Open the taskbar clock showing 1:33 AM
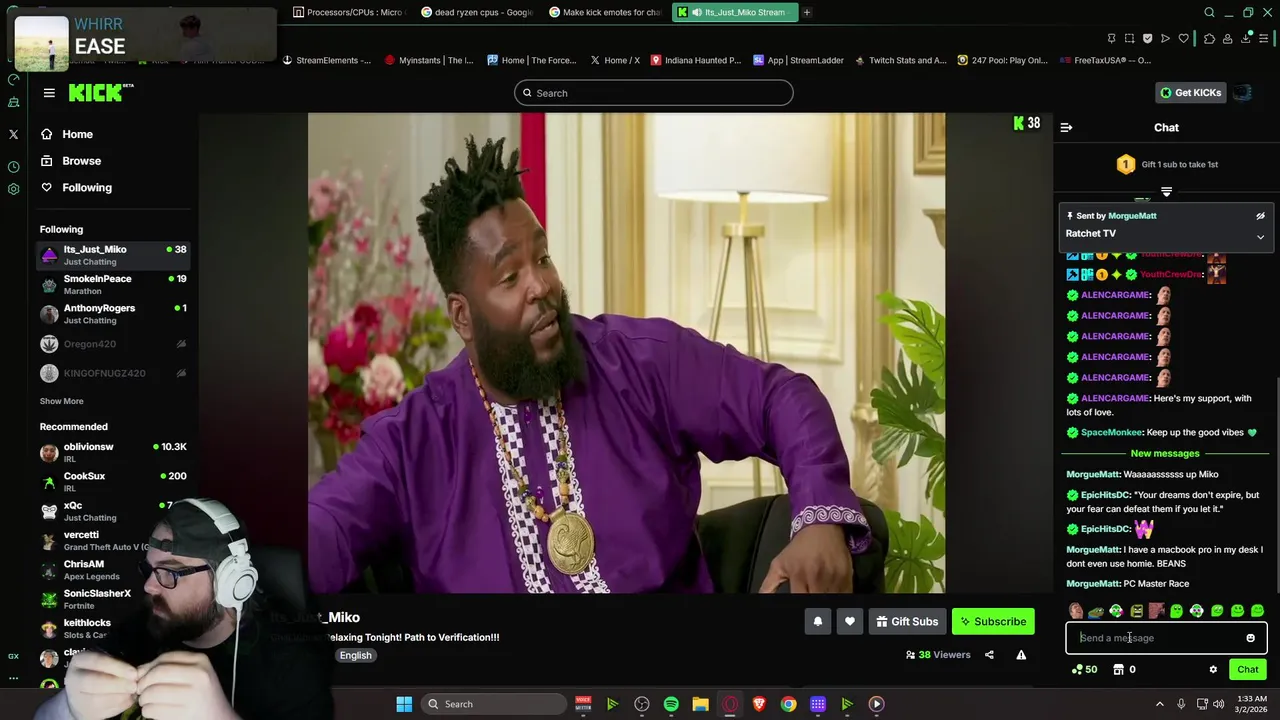 coord(1252,704)
